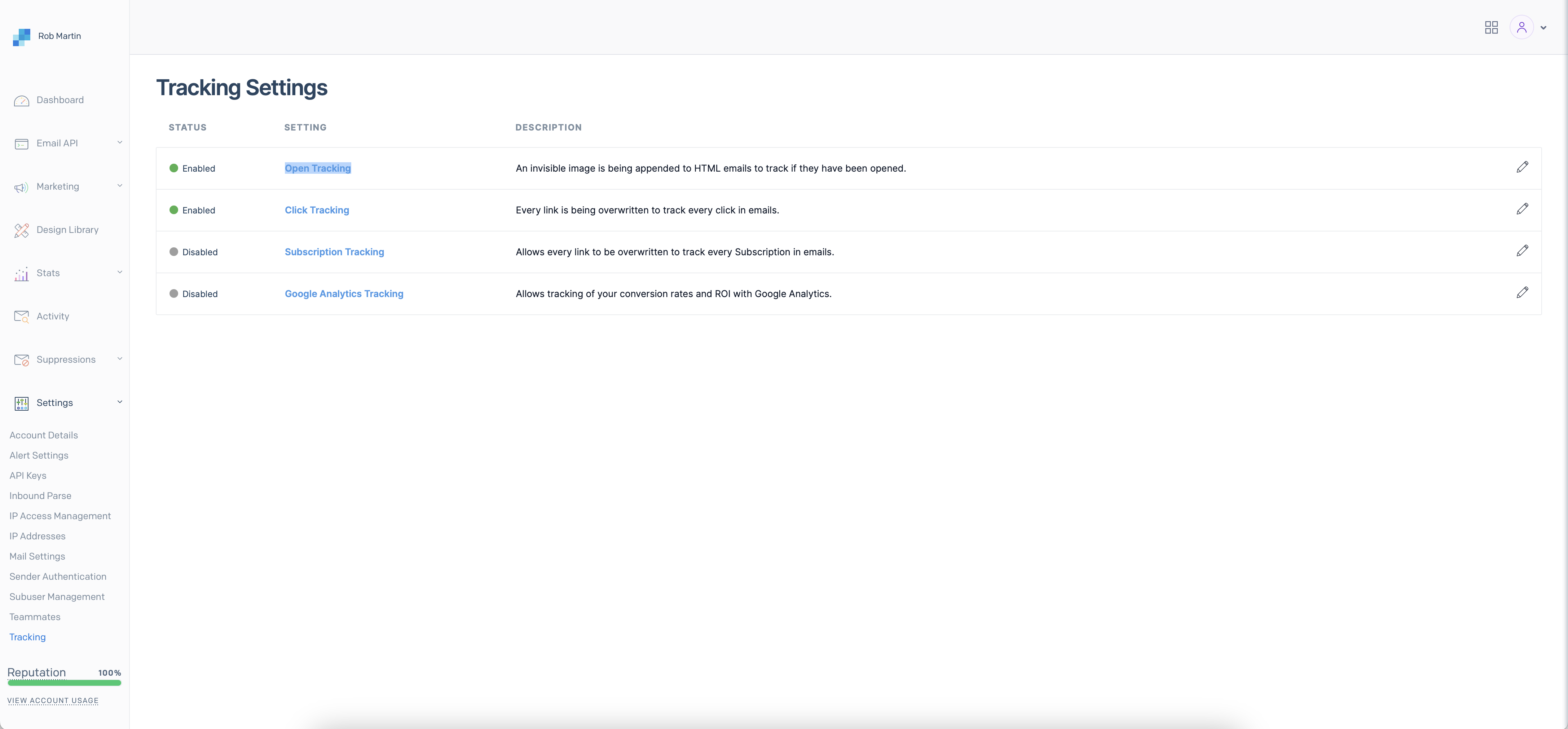Edit Click Tracking with pencil icon
The width and height of the screenshot is (1568, 729).
click(1522, 209)
